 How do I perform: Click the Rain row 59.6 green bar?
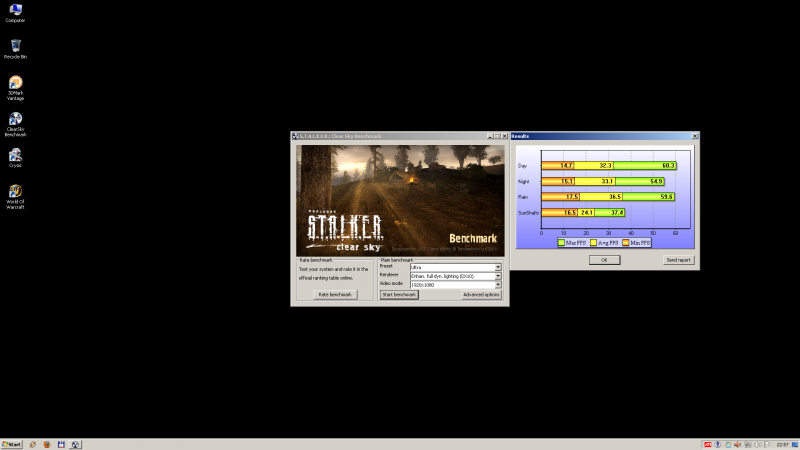648,196
